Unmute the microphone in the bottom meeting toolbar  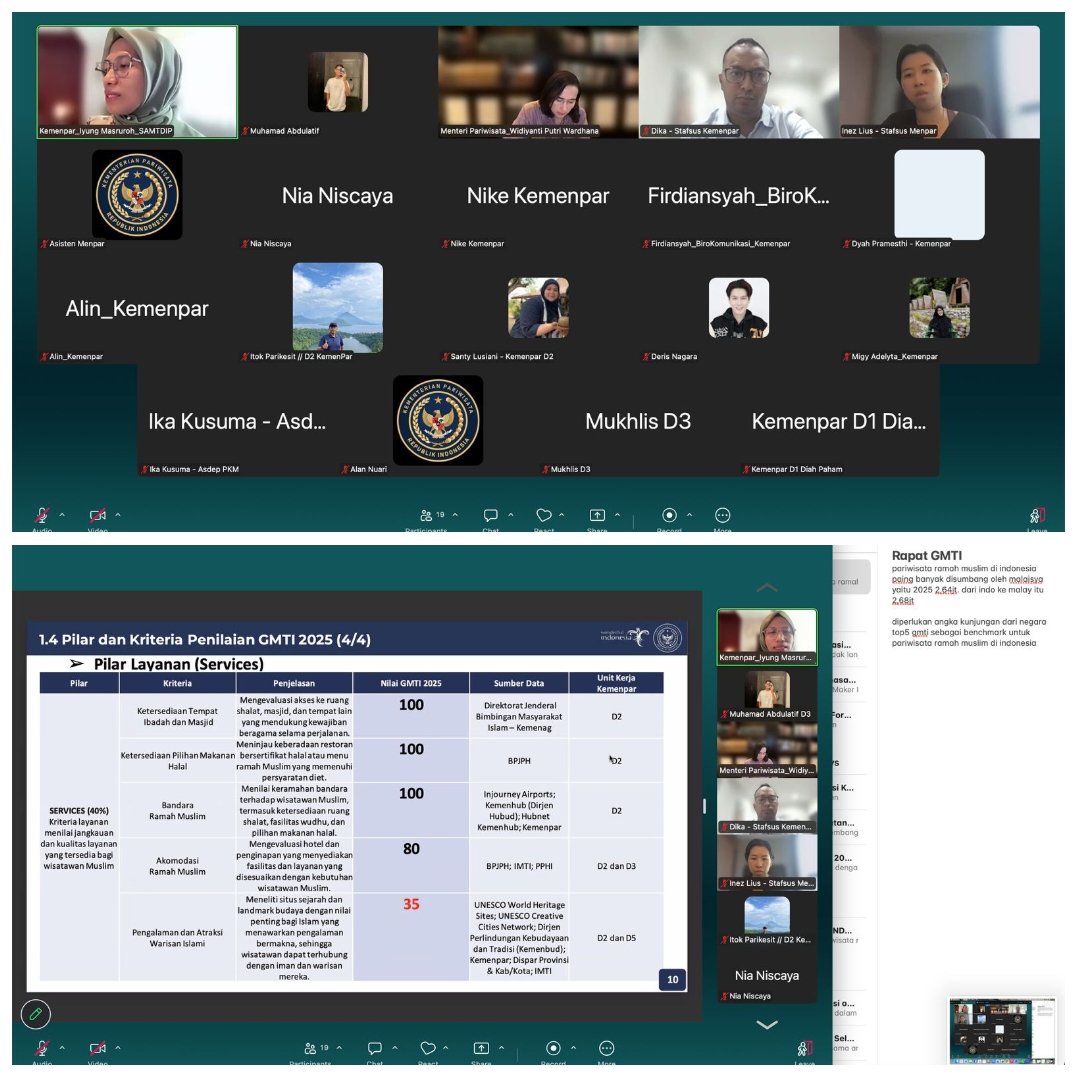click(42, 1048)
